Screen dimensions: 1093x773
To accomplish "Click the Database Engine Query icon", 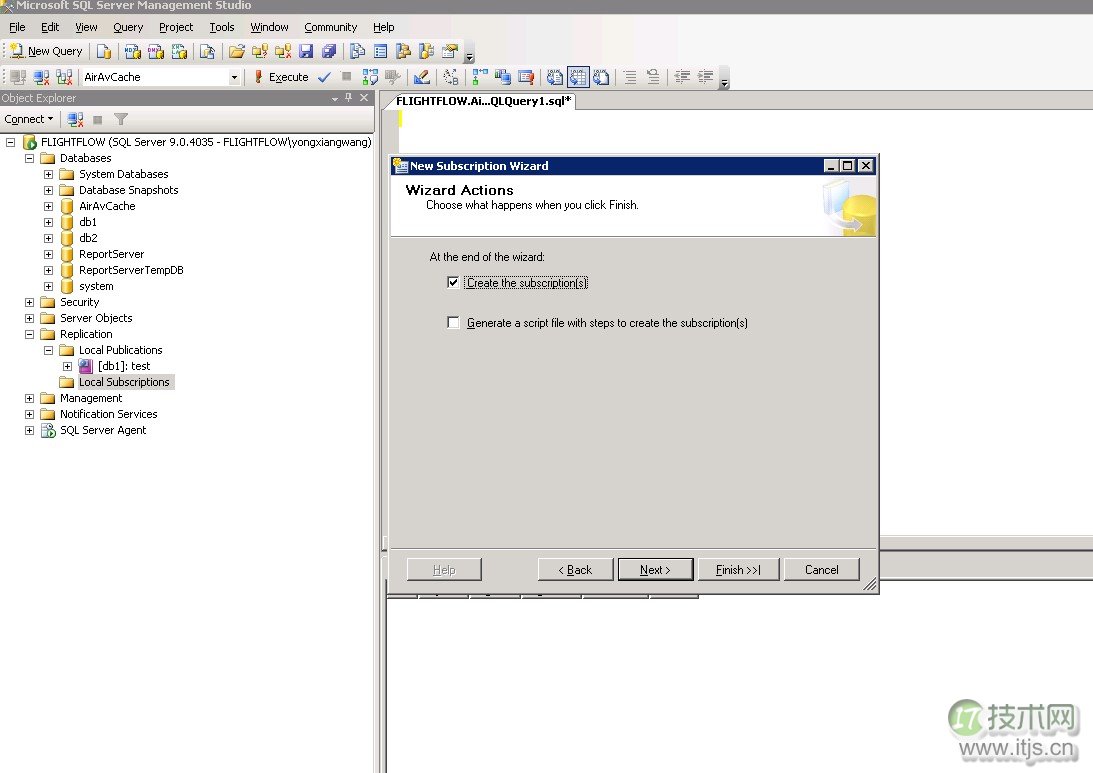I will tap(104, 51).
